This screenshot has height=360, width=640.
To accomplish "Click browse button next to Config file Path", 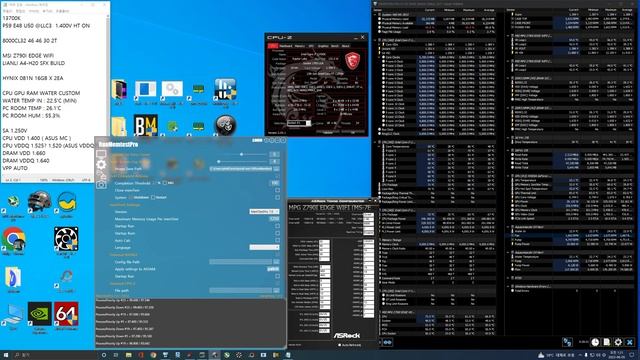I will (x=276, y=262).
